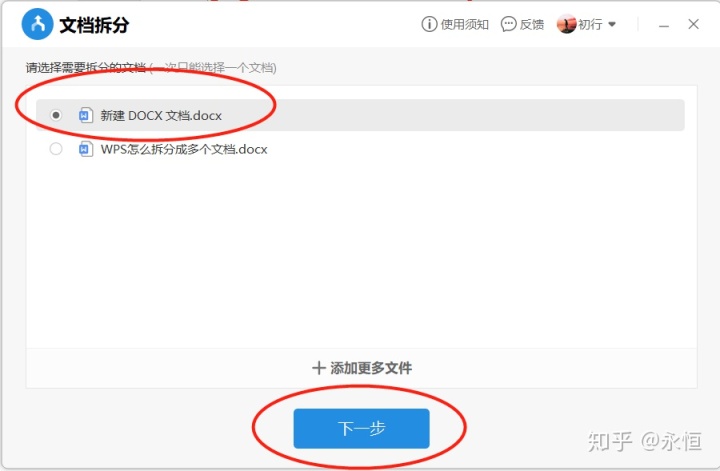Image resolution: width=720 pixels, height=471 pixels.
Task: Click the 文档拆分 title text
Action: (94, 25)
